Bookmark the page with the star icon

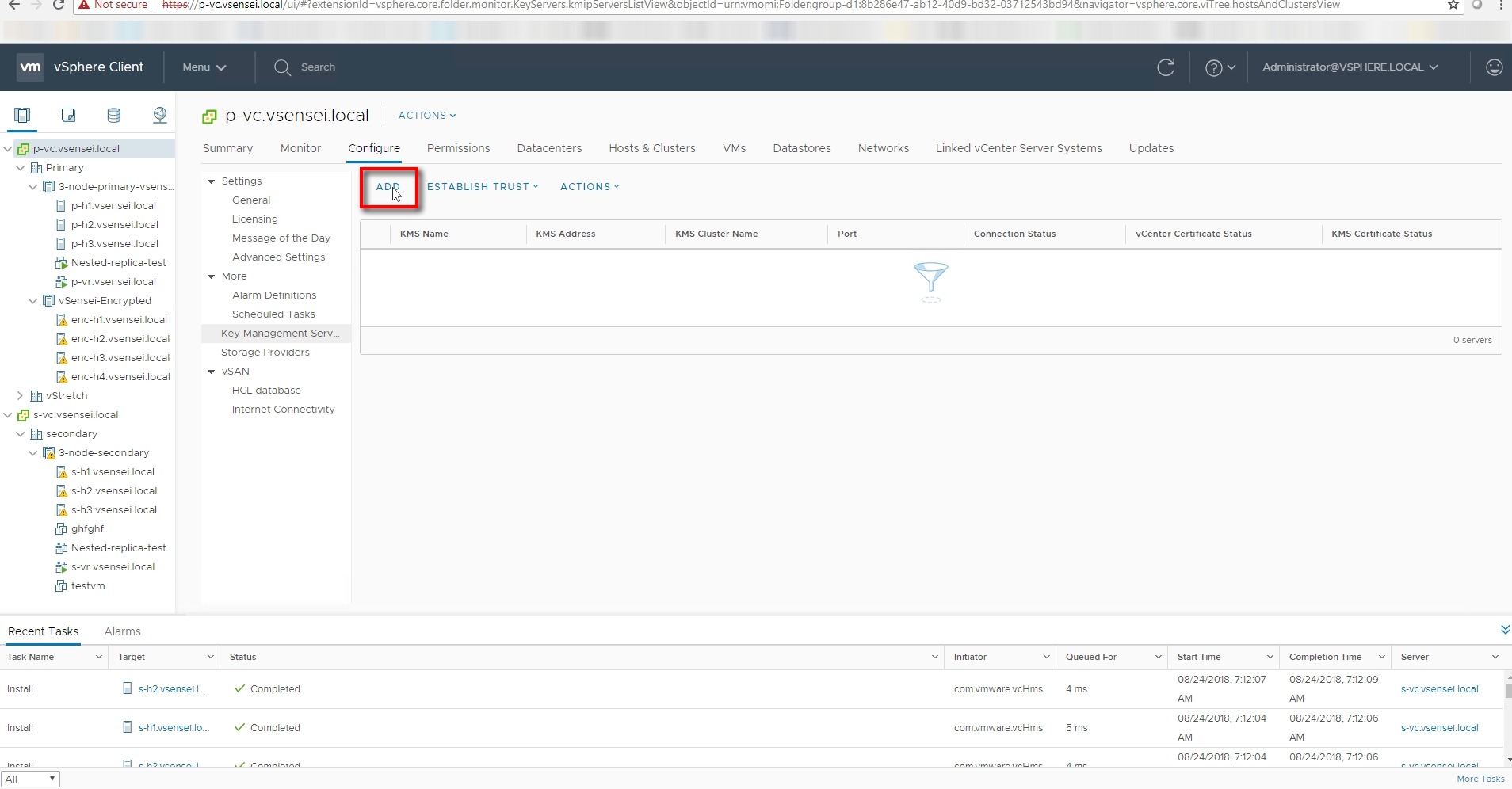click(1453, 5)
